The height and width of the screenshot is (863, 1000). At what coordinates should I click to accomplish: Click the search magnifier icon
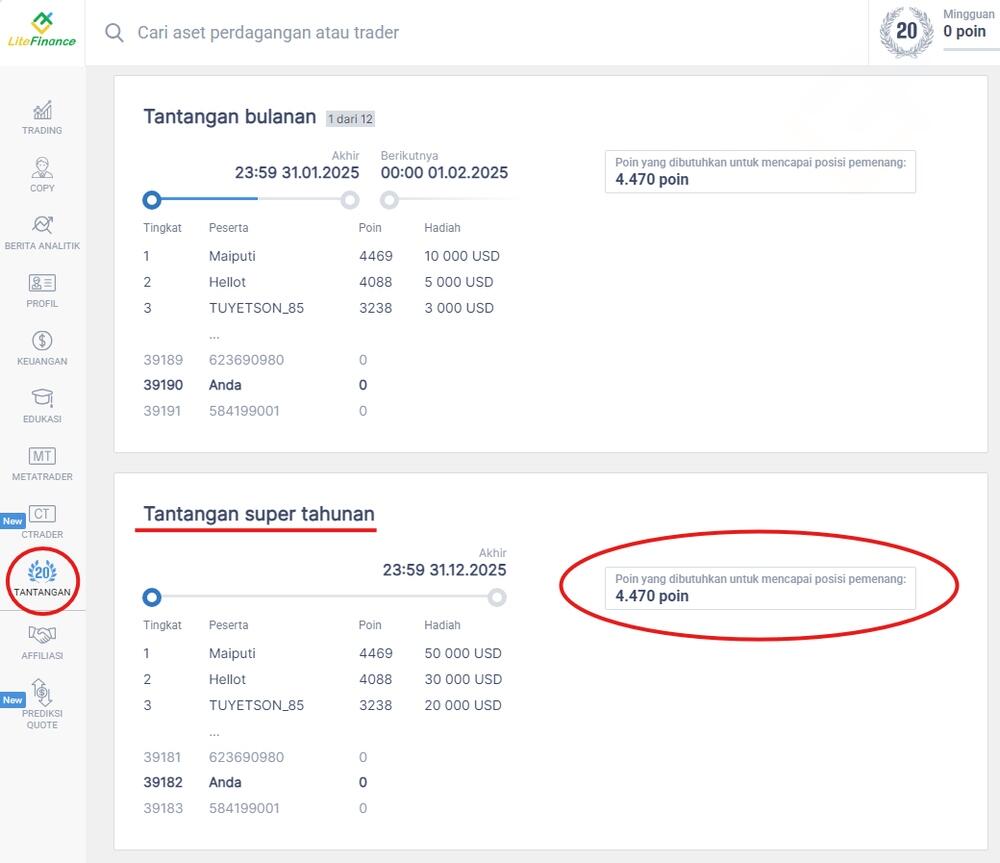(x=113, y=32)
